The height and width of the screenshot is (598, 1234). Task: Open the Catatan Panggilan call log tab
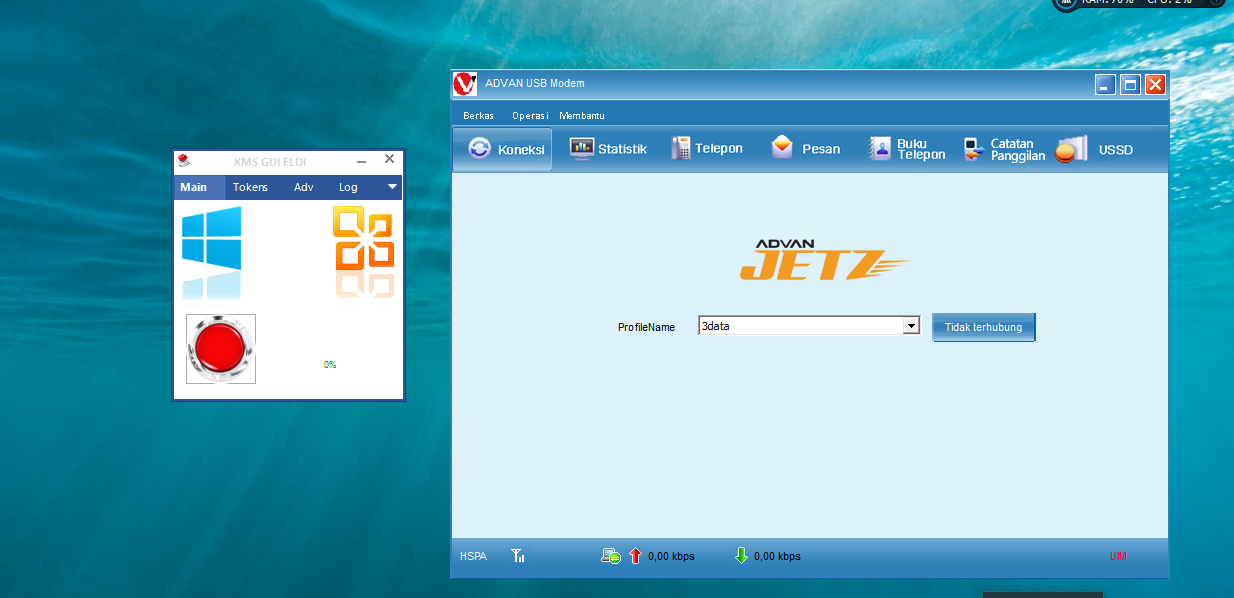1004,149
